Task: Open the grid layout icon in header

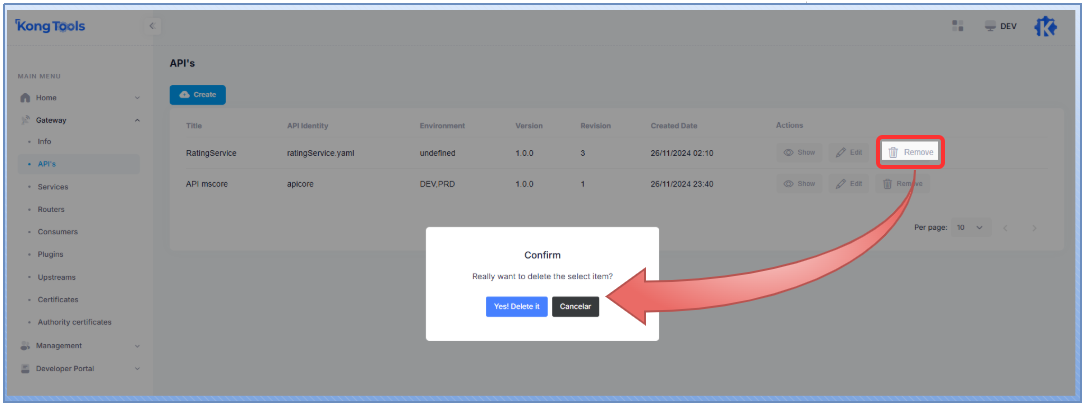Action: (958, 26)
